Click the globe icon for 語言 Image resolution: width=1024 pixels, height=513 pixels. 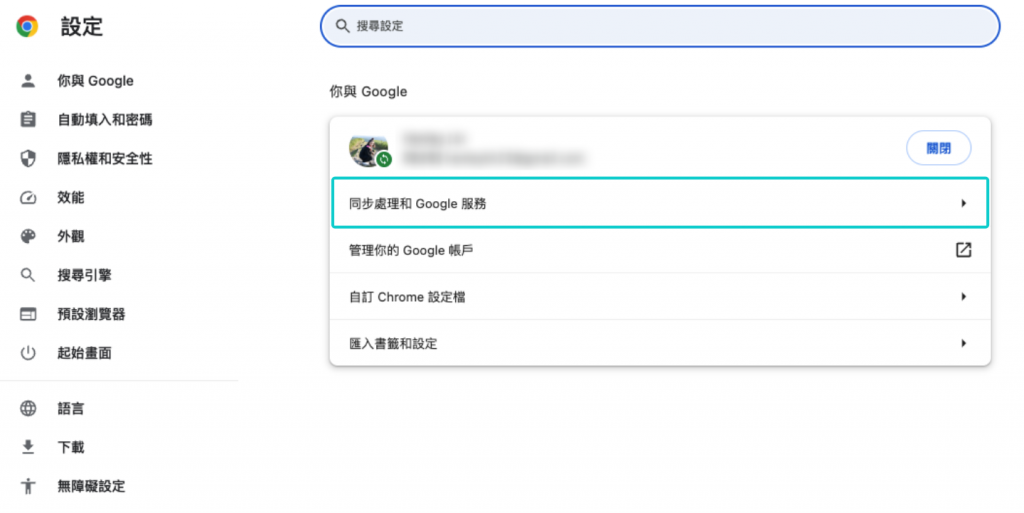28,409
